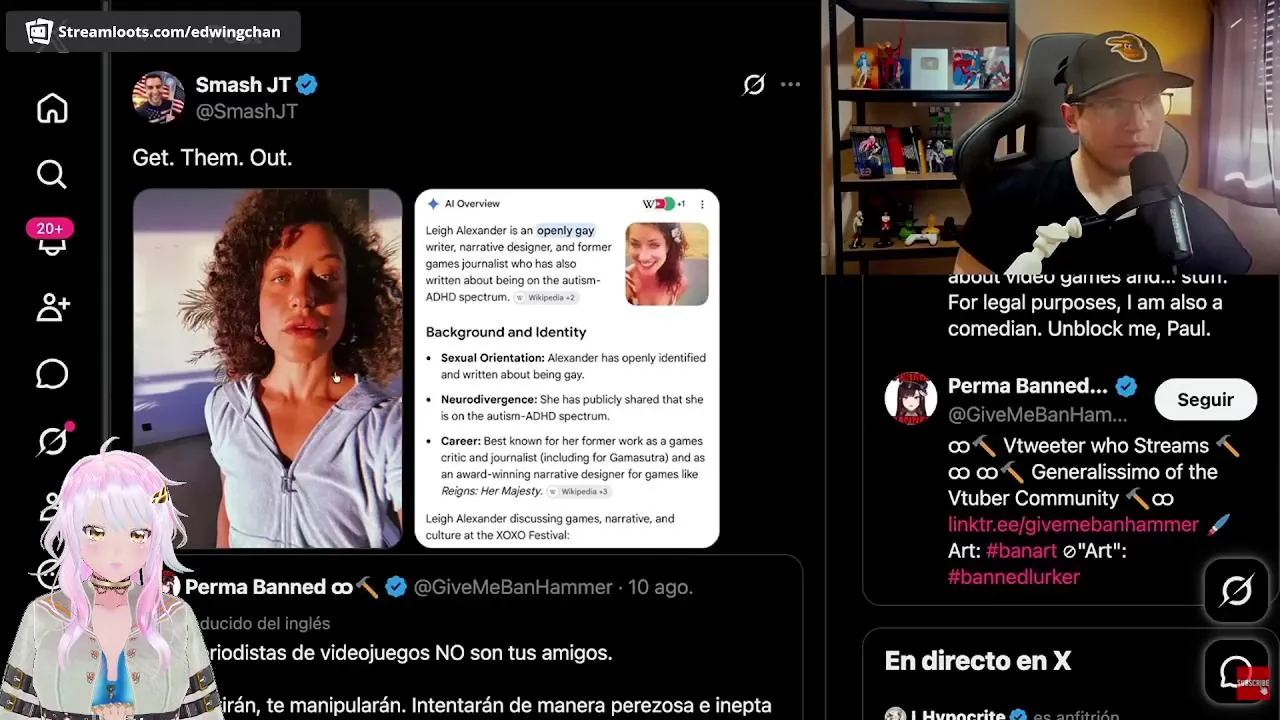Open Notifications bell showing 20+
The width and height of the screenshot is (1280, 720).
pos(51,240)
